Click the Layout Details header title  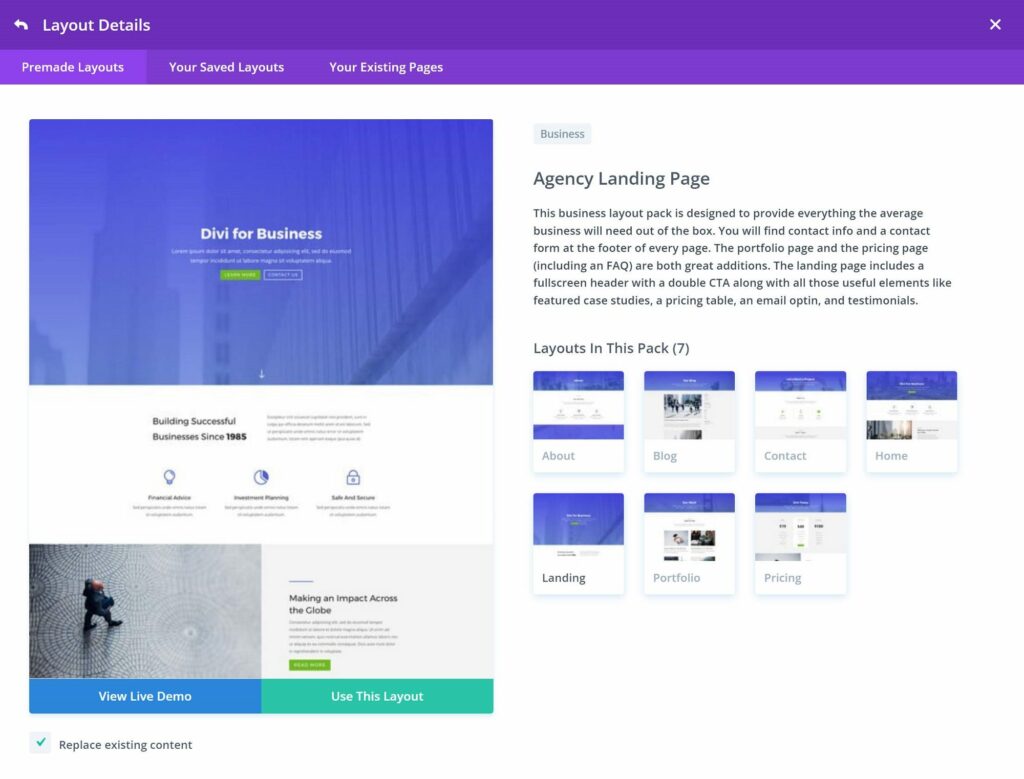[x=97, y=25]
